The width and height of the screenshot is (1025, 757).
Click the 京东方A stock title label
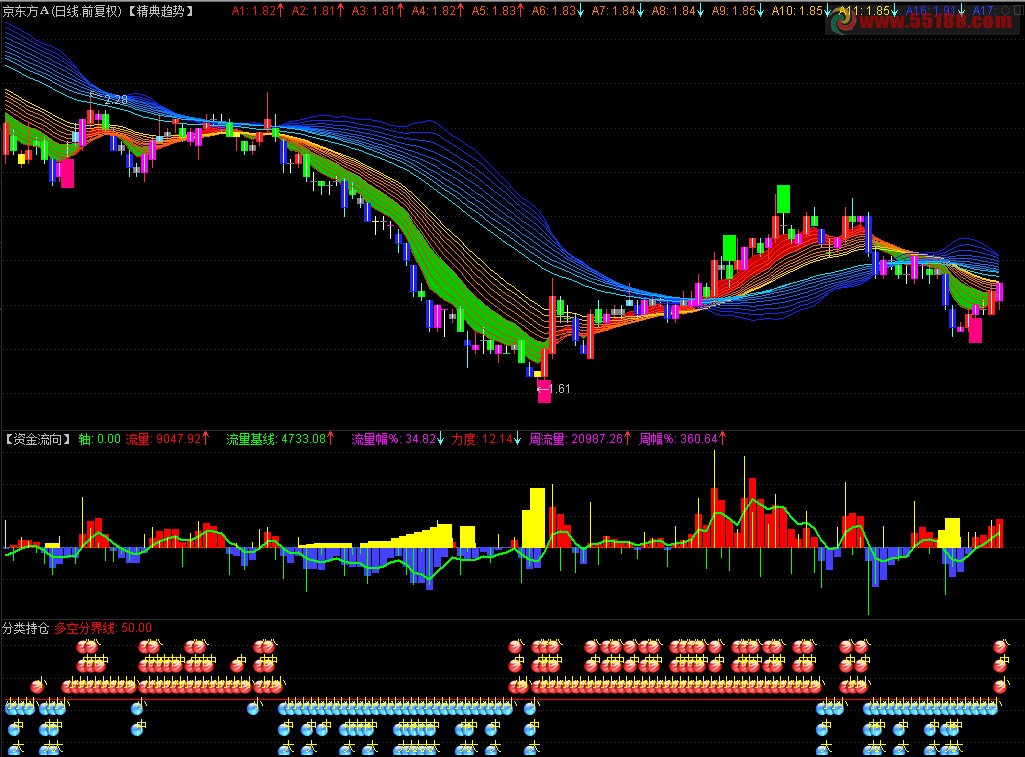(x=62, y=10)
